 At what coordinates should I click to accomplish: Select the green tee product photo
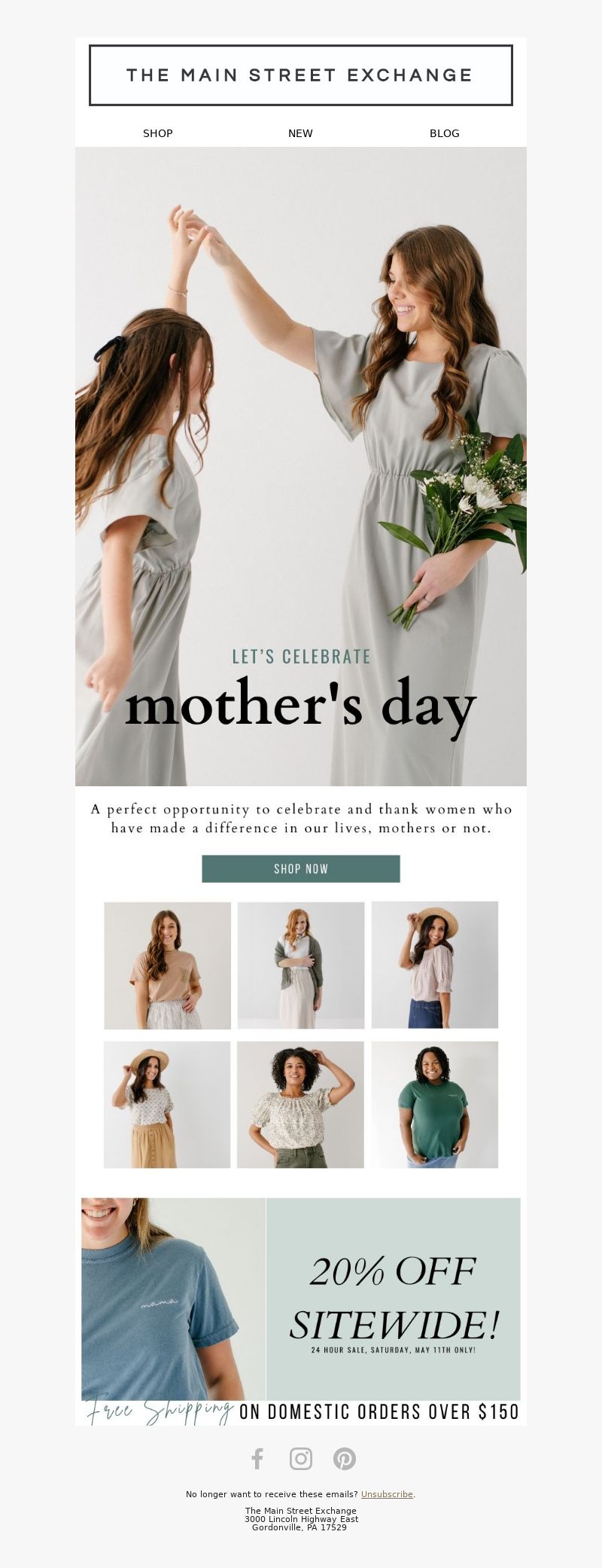(x=435, y=1105)
